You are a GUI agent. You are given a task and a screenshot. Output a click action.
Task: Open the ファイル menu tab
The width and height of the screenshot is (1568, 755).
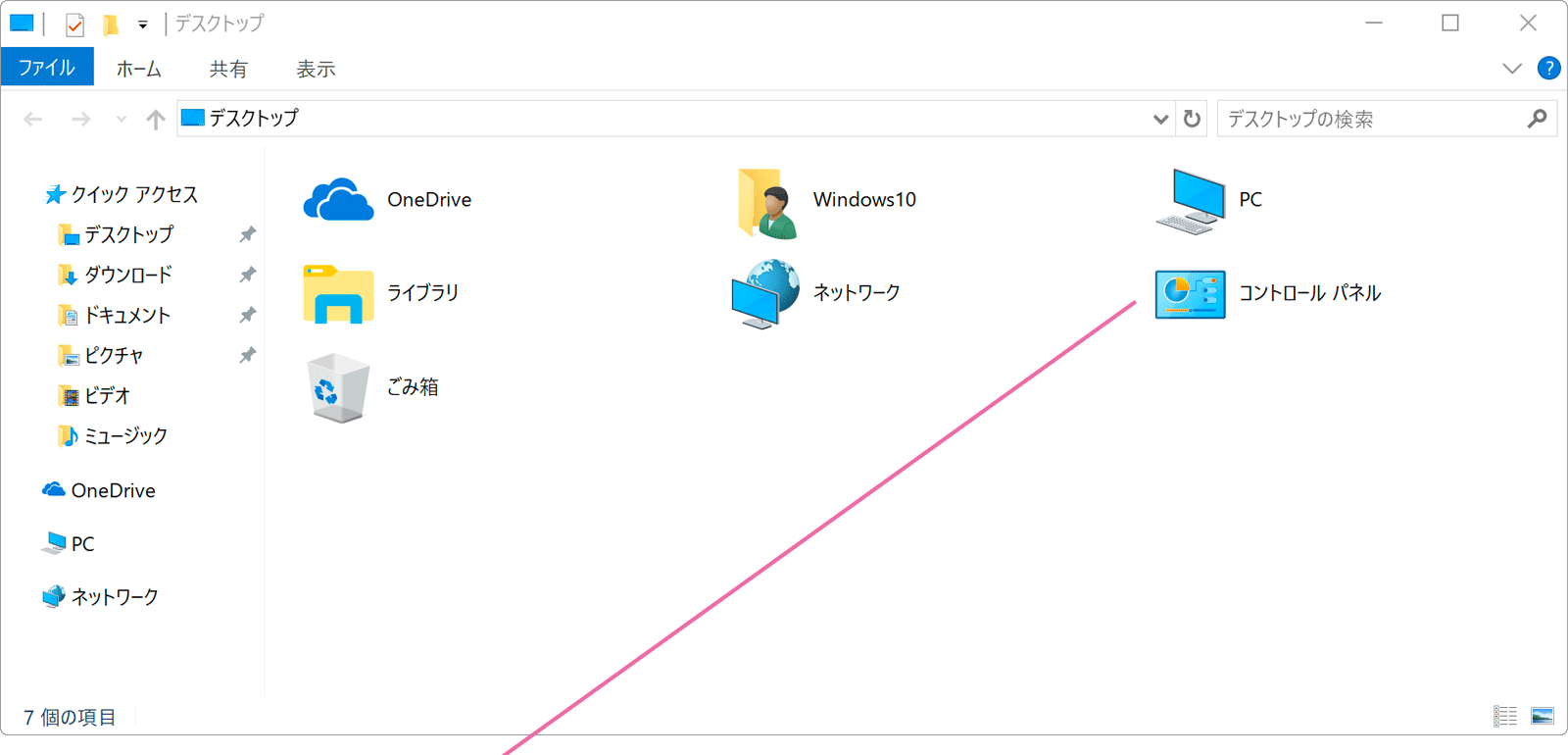click(47, 68)
